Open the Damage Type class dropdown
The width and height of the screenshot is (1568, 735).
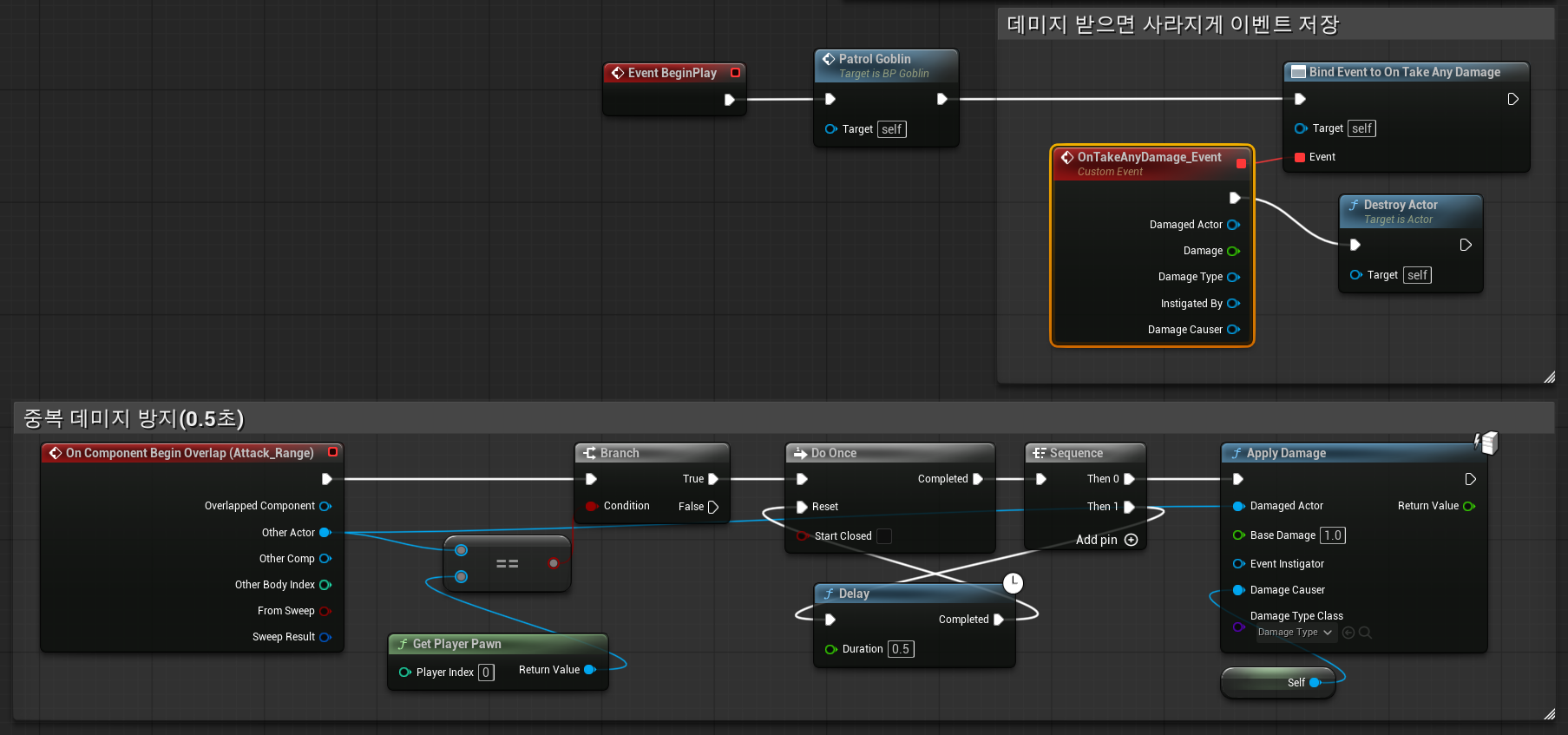pyautogui.click(x=1296, y=633)
